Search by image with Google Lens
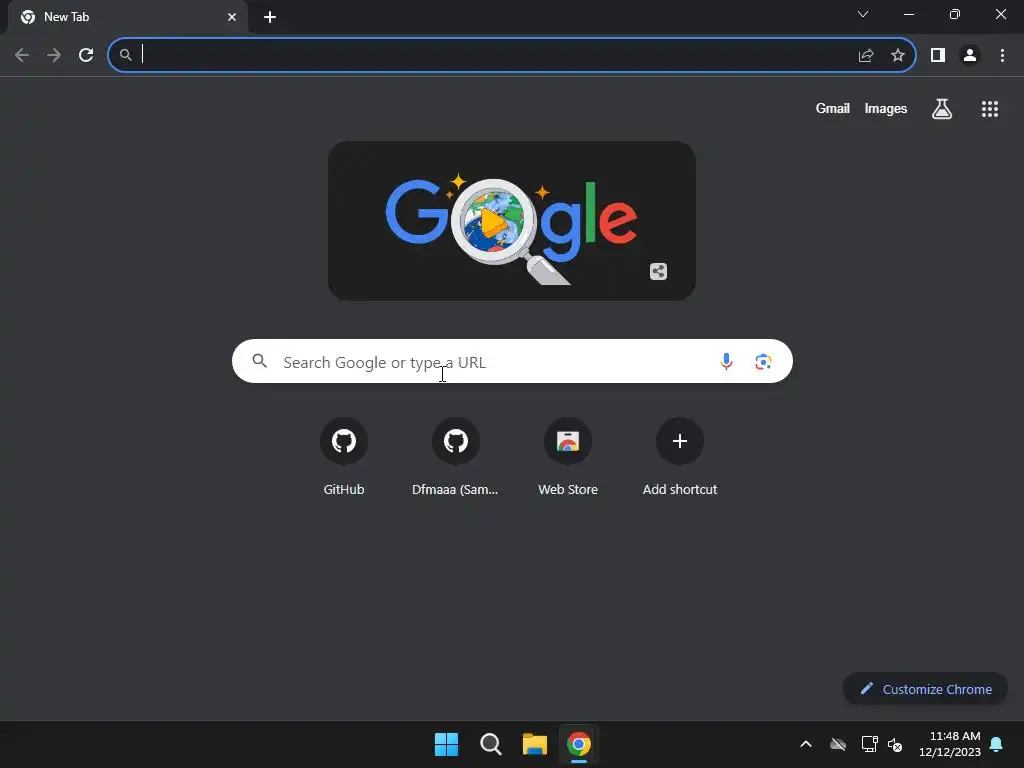This screenshot has width=1024, height=768. pos(763,361)
